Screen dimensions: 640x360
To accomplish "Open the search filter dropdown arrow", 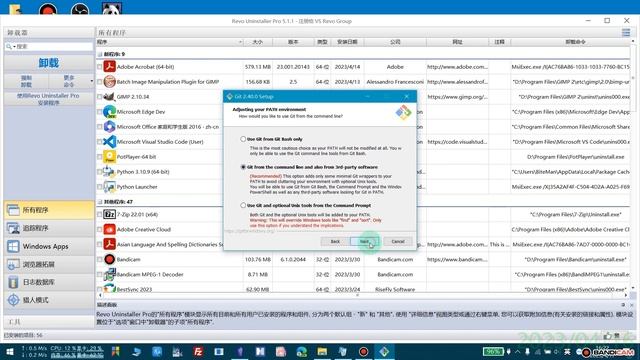I will click(x=14, y=47).
